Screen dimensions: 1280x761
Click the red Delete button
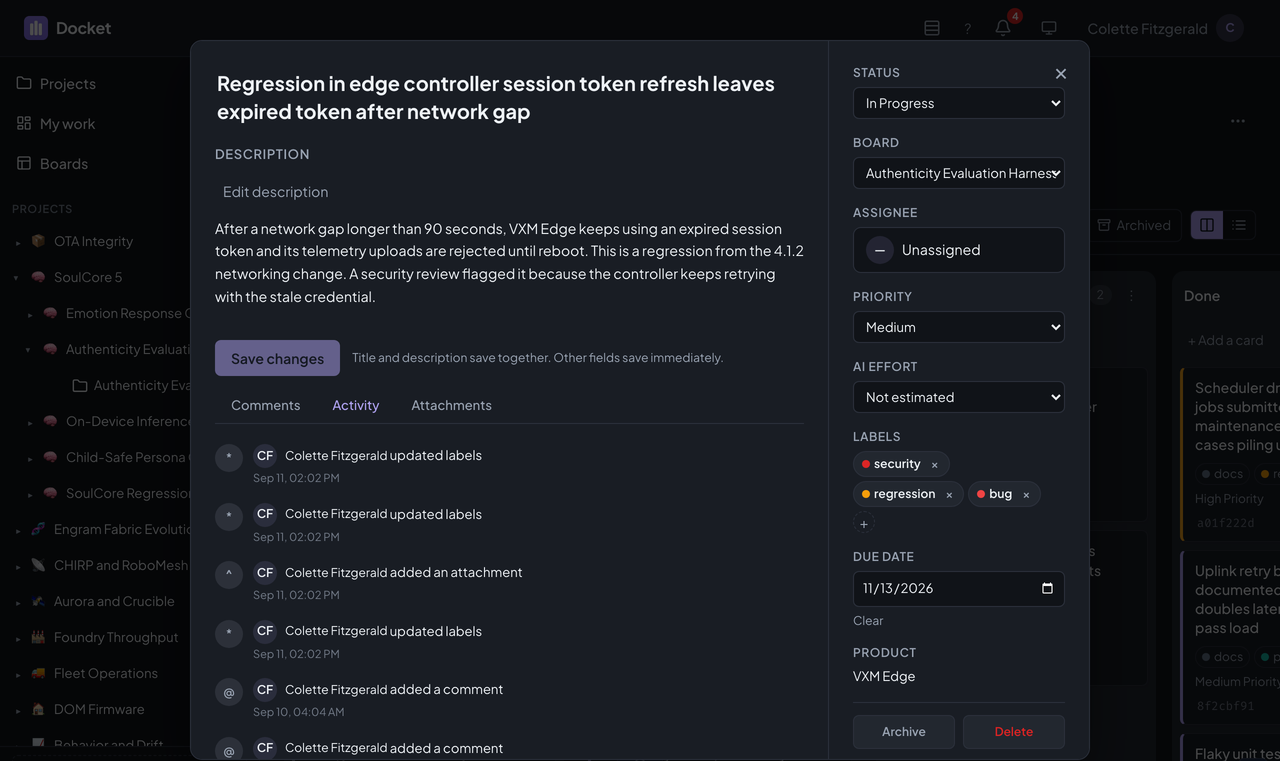(1013, 732)
